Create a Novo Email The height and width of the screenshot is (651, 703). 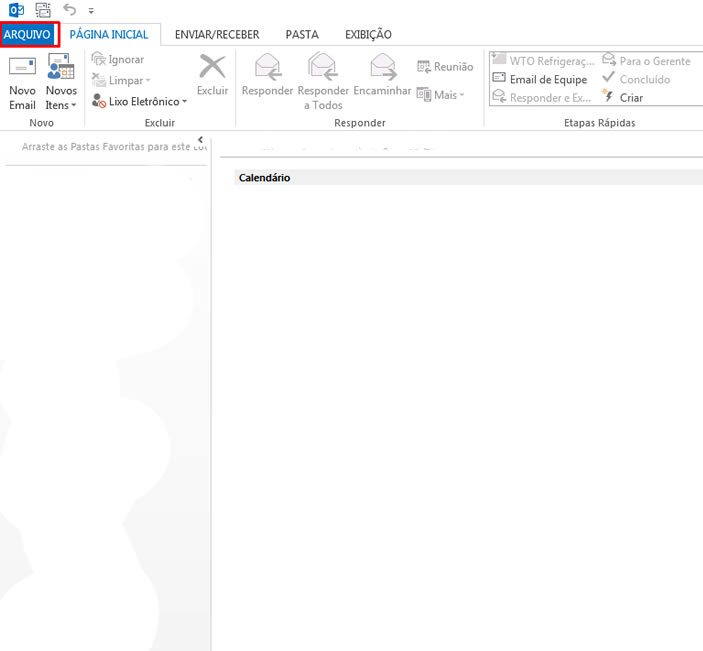[x=22, y=82]
